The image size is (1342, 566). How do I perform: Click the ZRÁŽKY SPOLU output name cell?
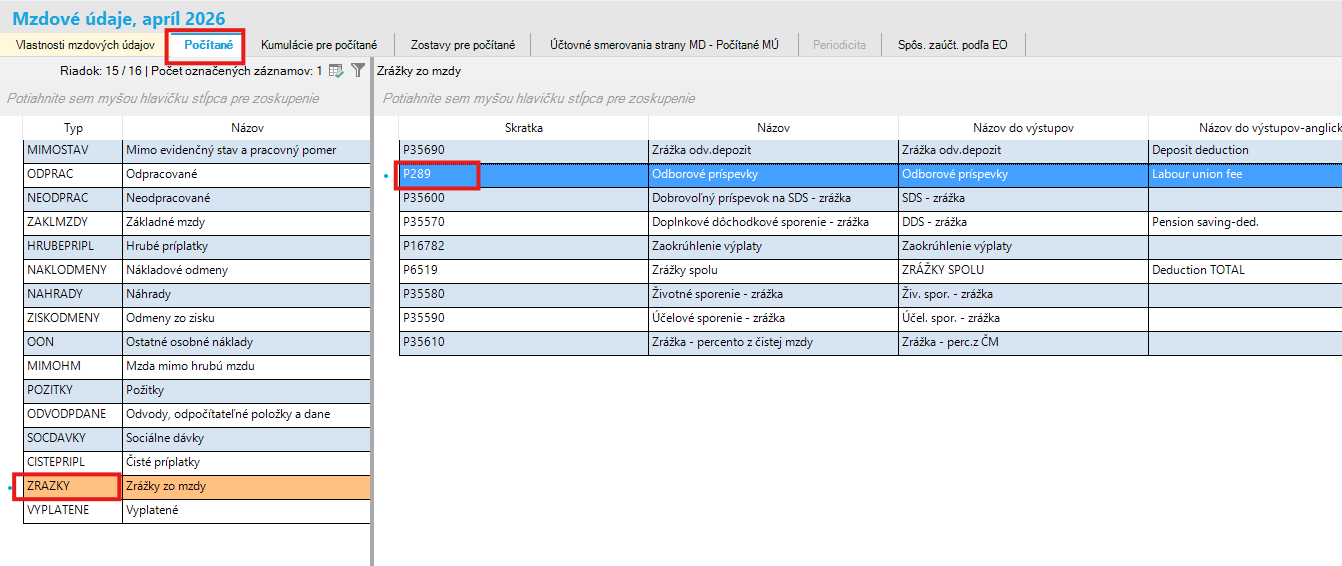[1024, 271]
